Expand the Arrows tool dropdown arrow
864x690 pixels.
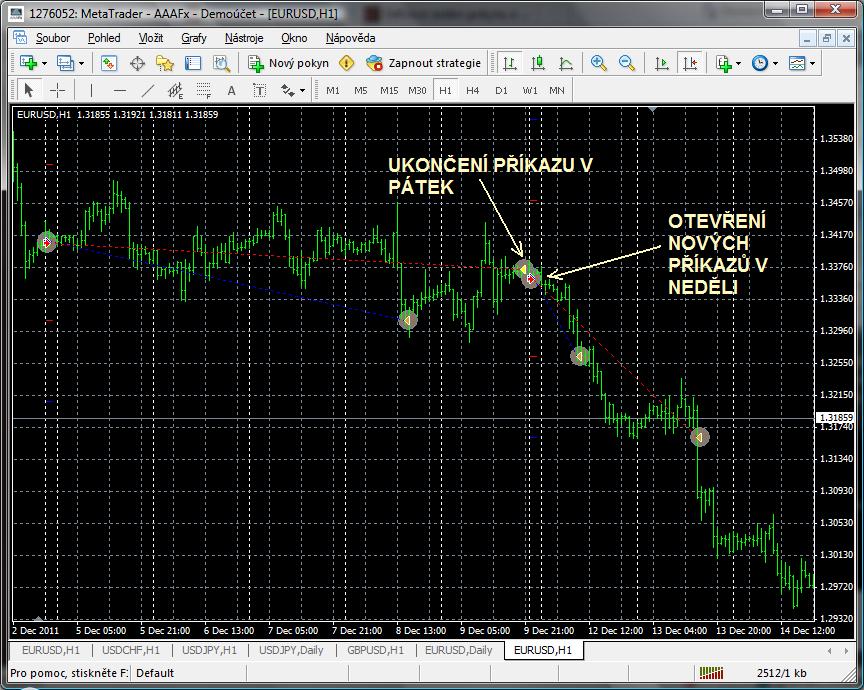(303, 90)
